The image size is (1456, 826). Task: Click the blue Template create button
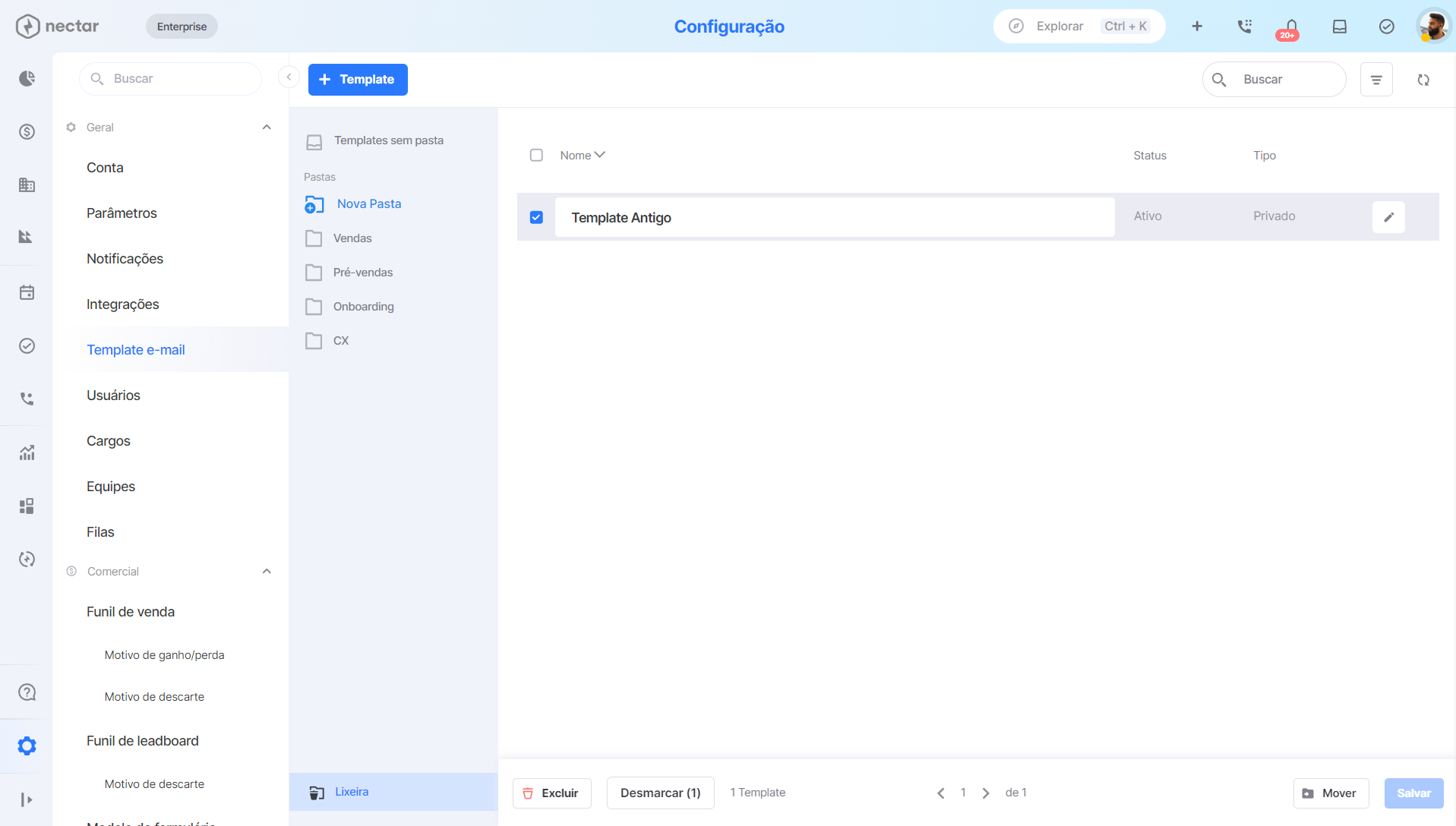[x=358, y=80]
